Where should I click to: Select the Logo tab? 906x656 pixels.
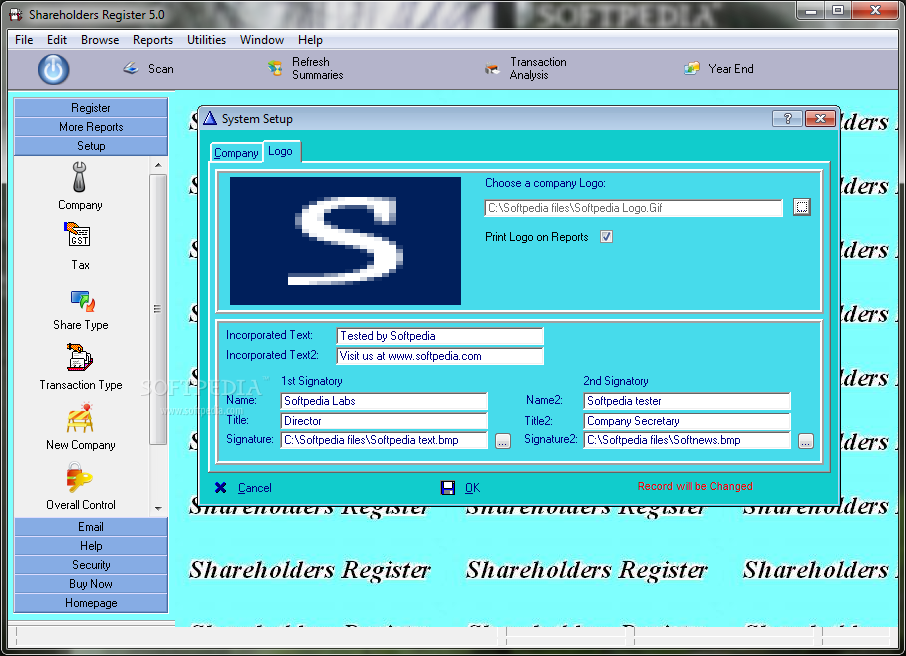pos(280,151)
